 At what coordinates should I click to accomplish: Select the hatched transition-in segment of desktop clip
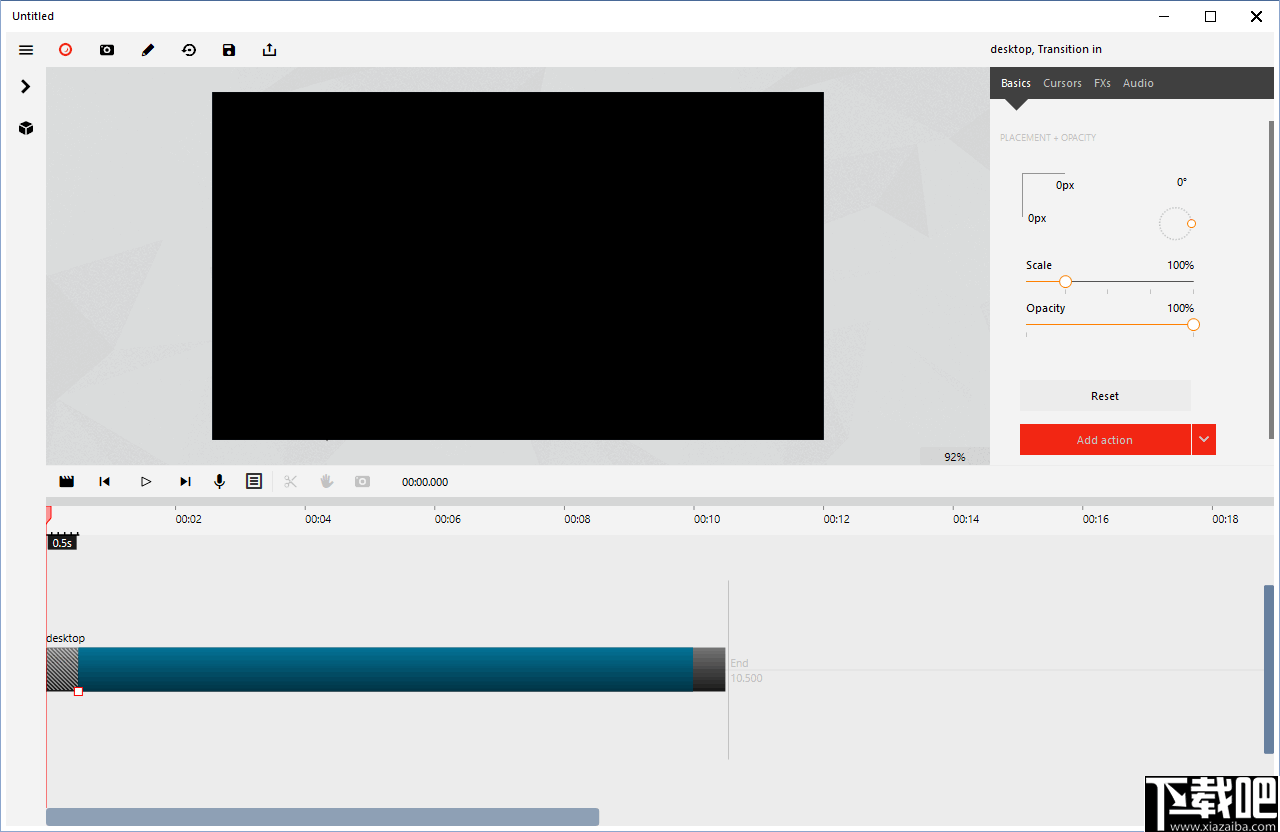coord(62,669)
